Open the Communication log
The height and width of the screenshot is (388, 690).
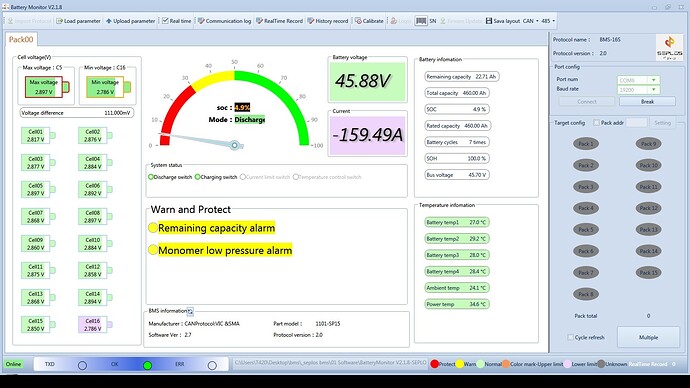click(x=224, y=21)
